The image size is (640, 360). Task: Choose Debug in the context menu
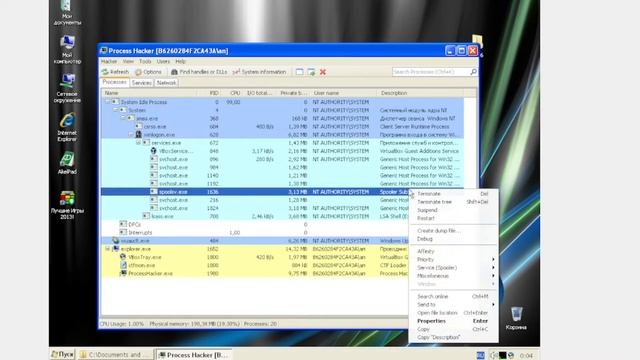pyautogui.click(x=453, y=239)
